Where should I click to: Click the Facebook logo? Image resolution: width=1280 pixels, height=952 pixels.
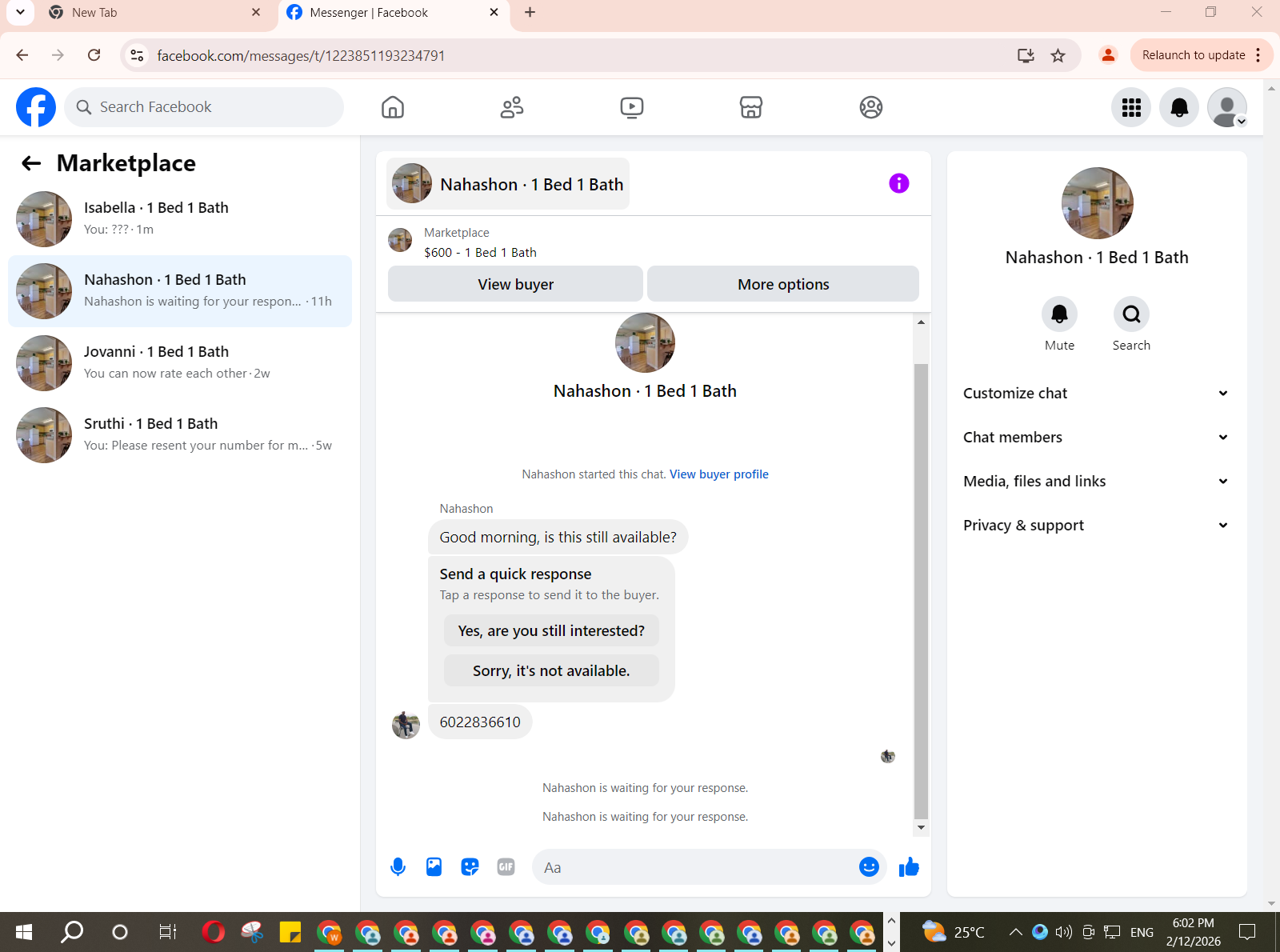[36, 107]
